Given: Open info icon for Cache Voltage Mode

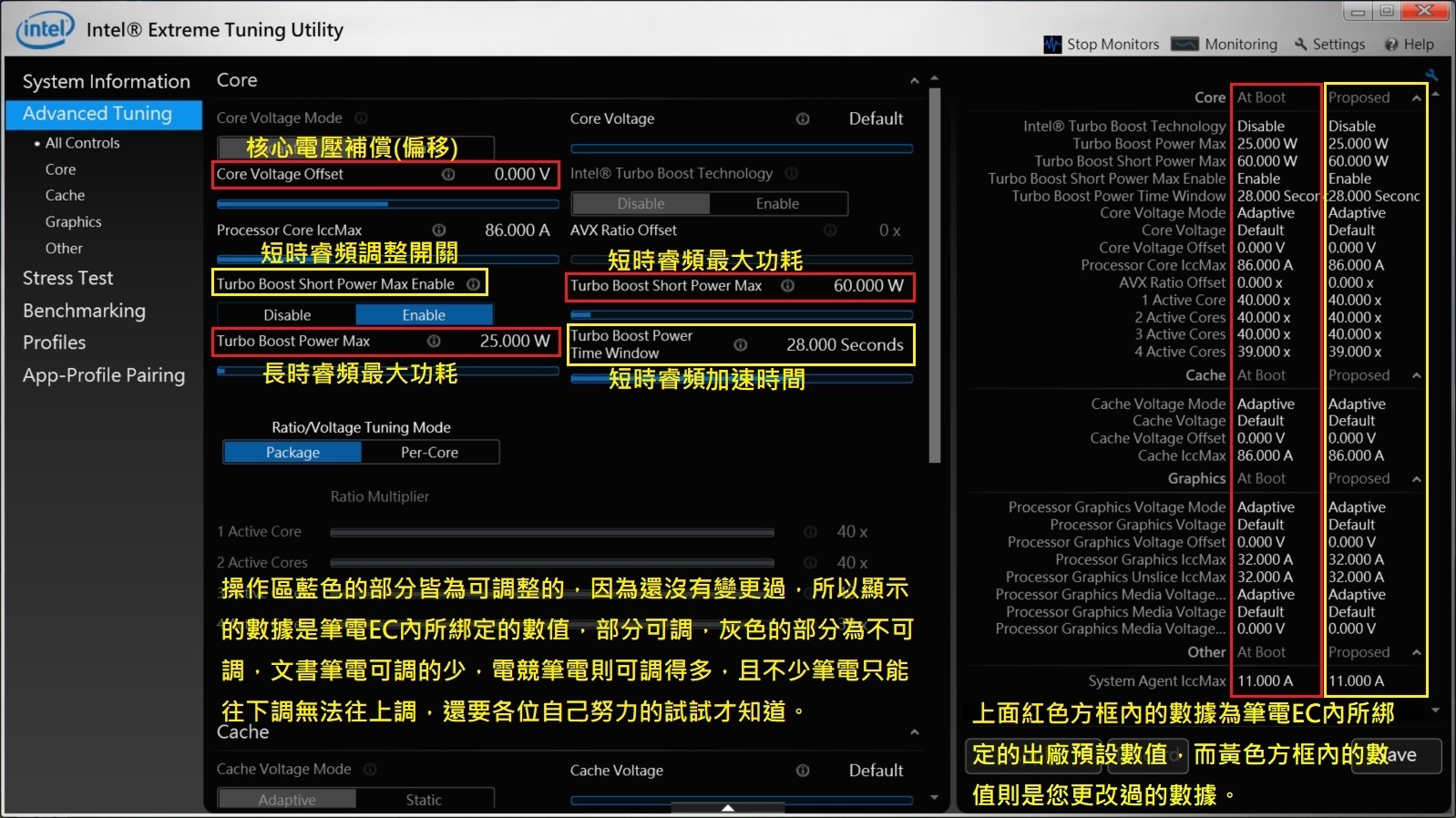Looking at the screenshot, I should coord(370,770).
